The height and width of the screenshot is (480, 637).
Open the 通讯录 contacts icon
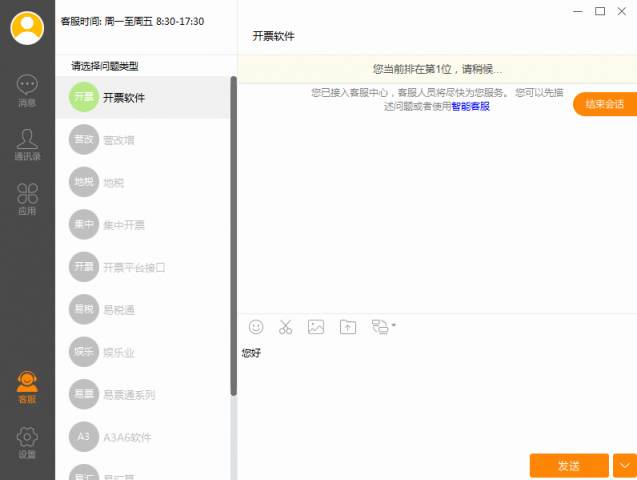pyautogui.click(x=27, y=143)
